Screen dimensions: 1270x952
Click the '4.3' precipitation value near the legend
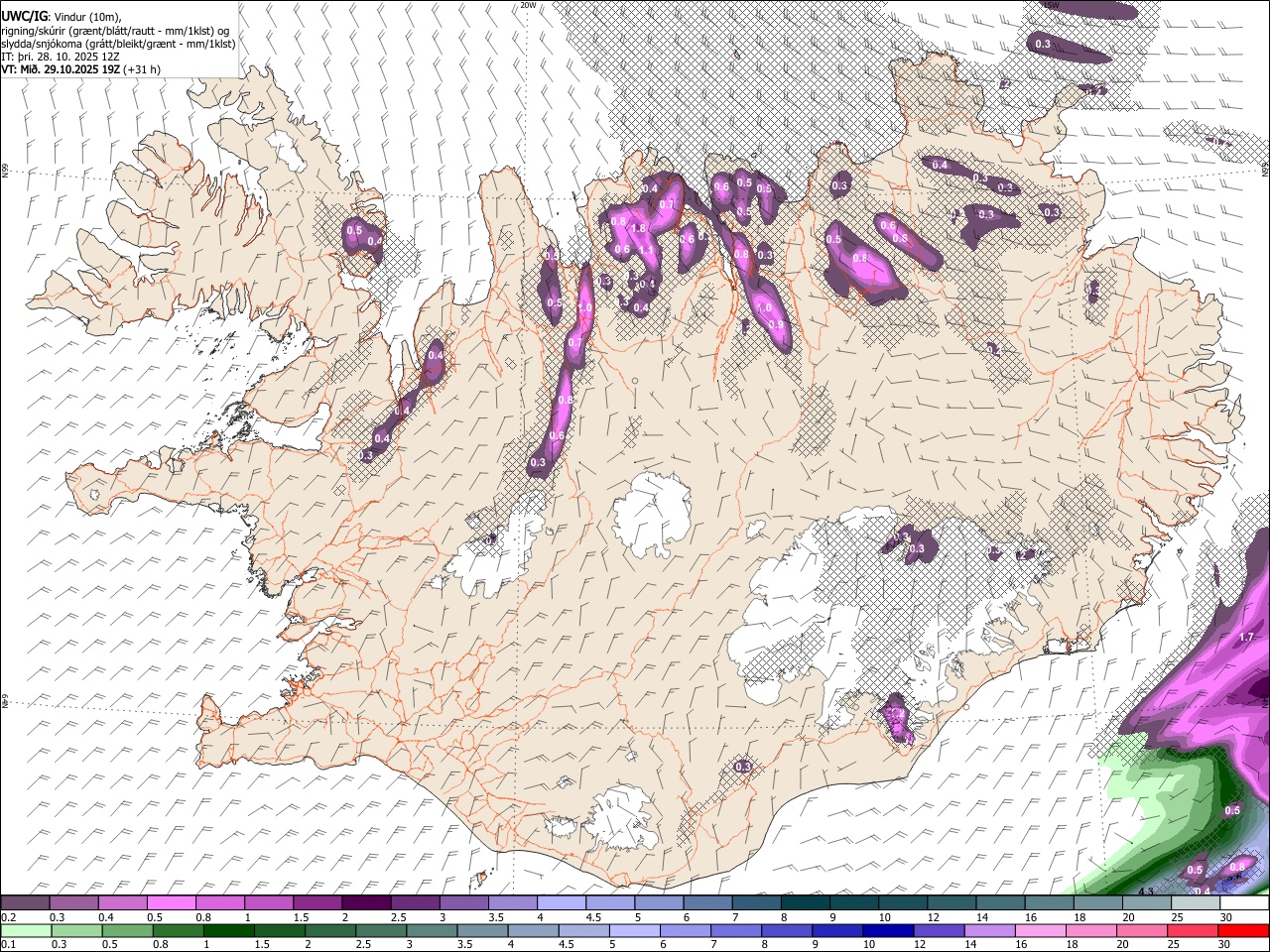tap(1146, 892)
